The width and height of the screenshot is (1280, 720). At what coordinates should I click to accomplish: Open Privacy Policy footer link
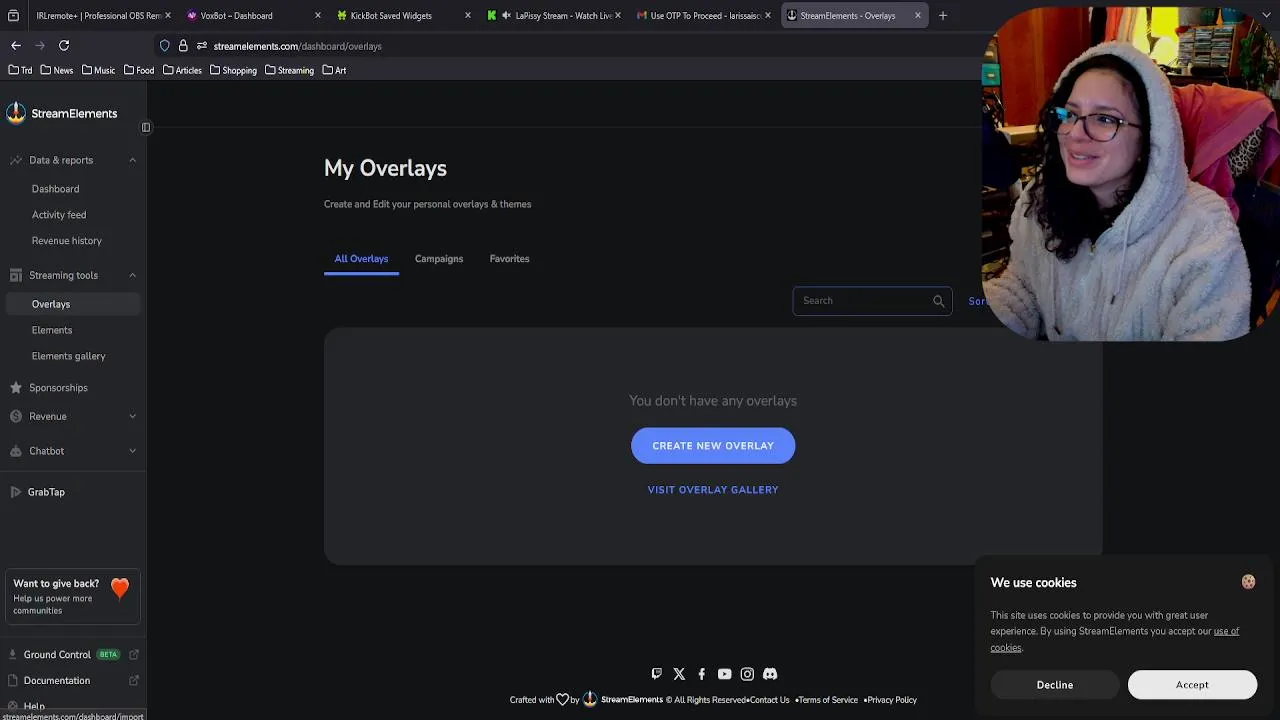click(892, 700)
